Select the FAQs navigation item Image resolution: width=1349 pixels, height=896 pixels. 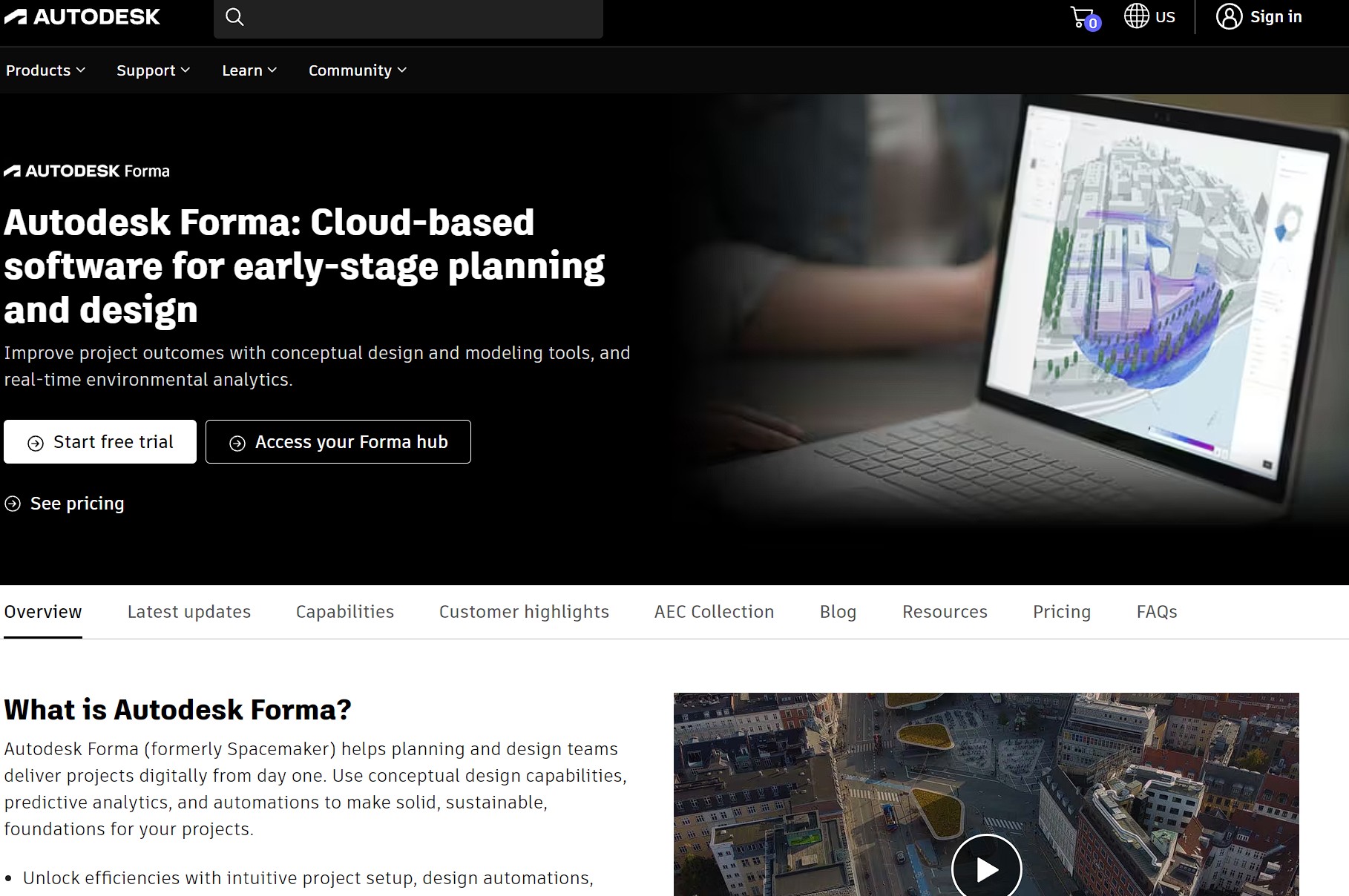(x=1156, y=611)
